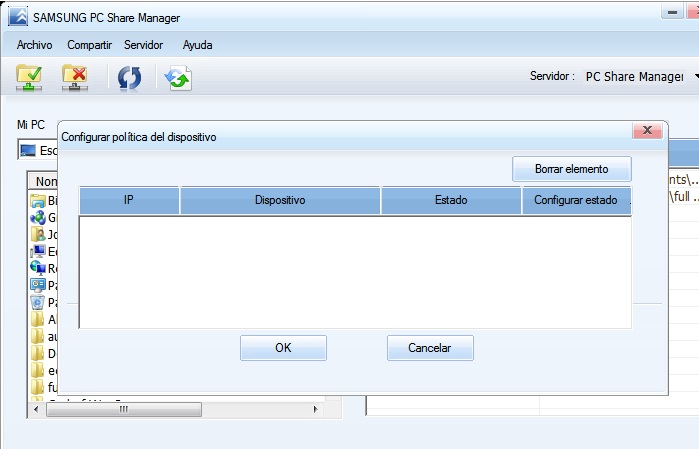Select the libraries folder icon in Mi PC list
The width and height of the screenshot is (699, 449).
click(38, 201)
